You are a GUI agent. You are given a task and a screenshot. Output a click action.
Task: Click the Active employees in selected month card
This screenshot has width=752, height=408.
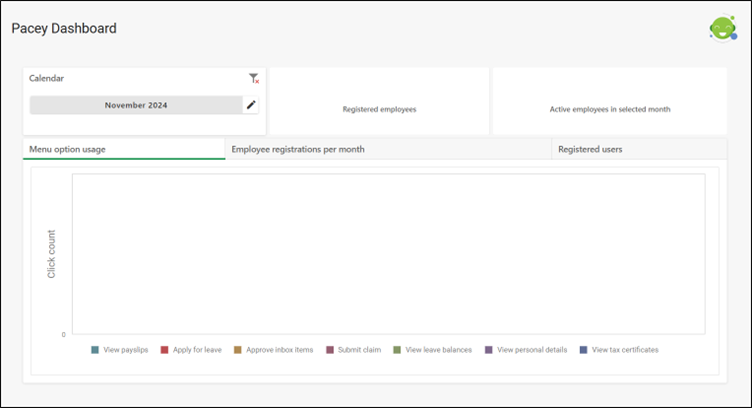click(x=610, y=101)
